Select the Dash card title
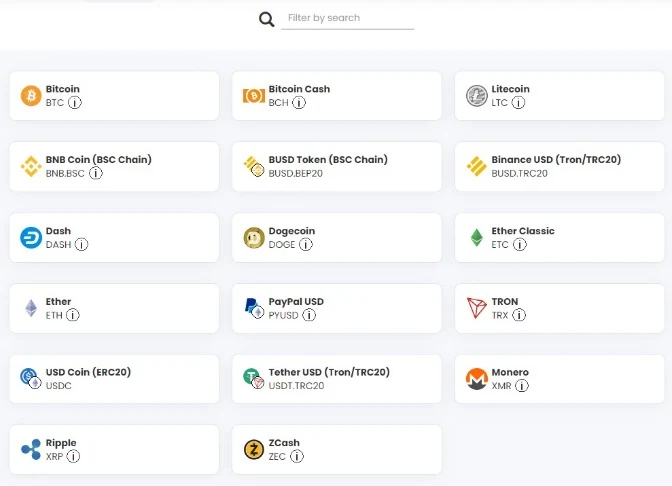The width and height of the screenshot is (672, 486). pos(58,231)
